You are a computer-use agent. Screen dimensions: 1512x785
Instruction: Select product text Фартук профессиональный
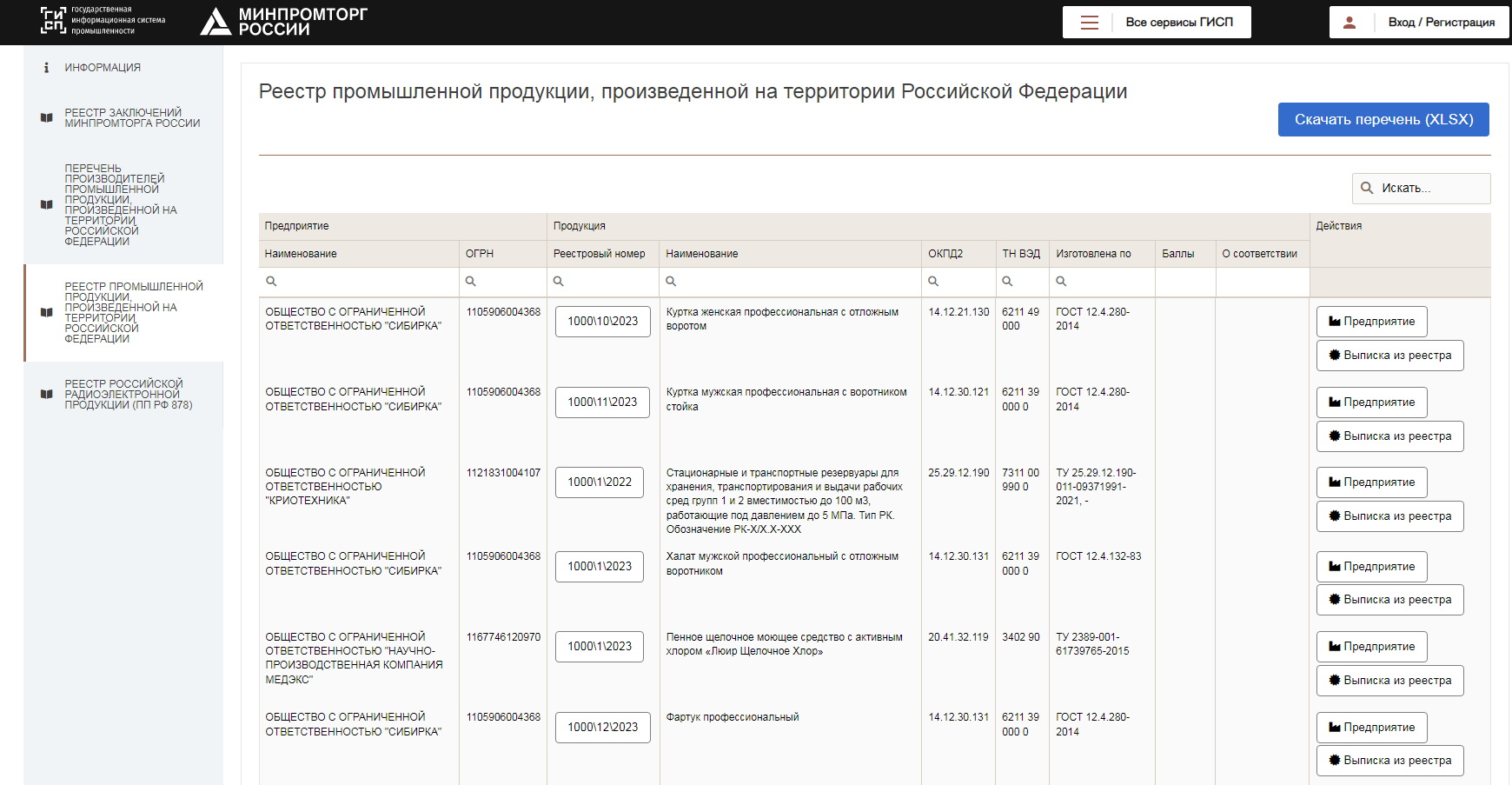[x=733, y=717]
